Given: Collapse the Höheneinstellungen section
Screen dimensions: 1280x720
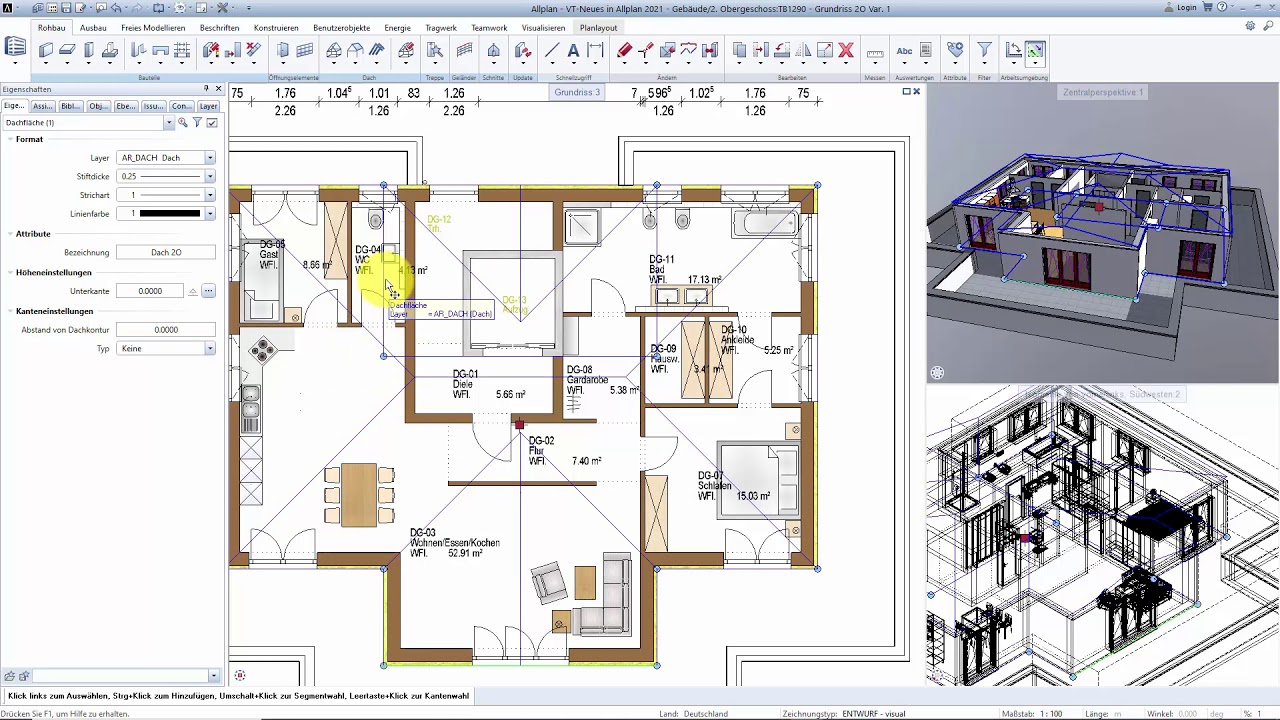Looking at the screenshot, I should click(9, 273).
